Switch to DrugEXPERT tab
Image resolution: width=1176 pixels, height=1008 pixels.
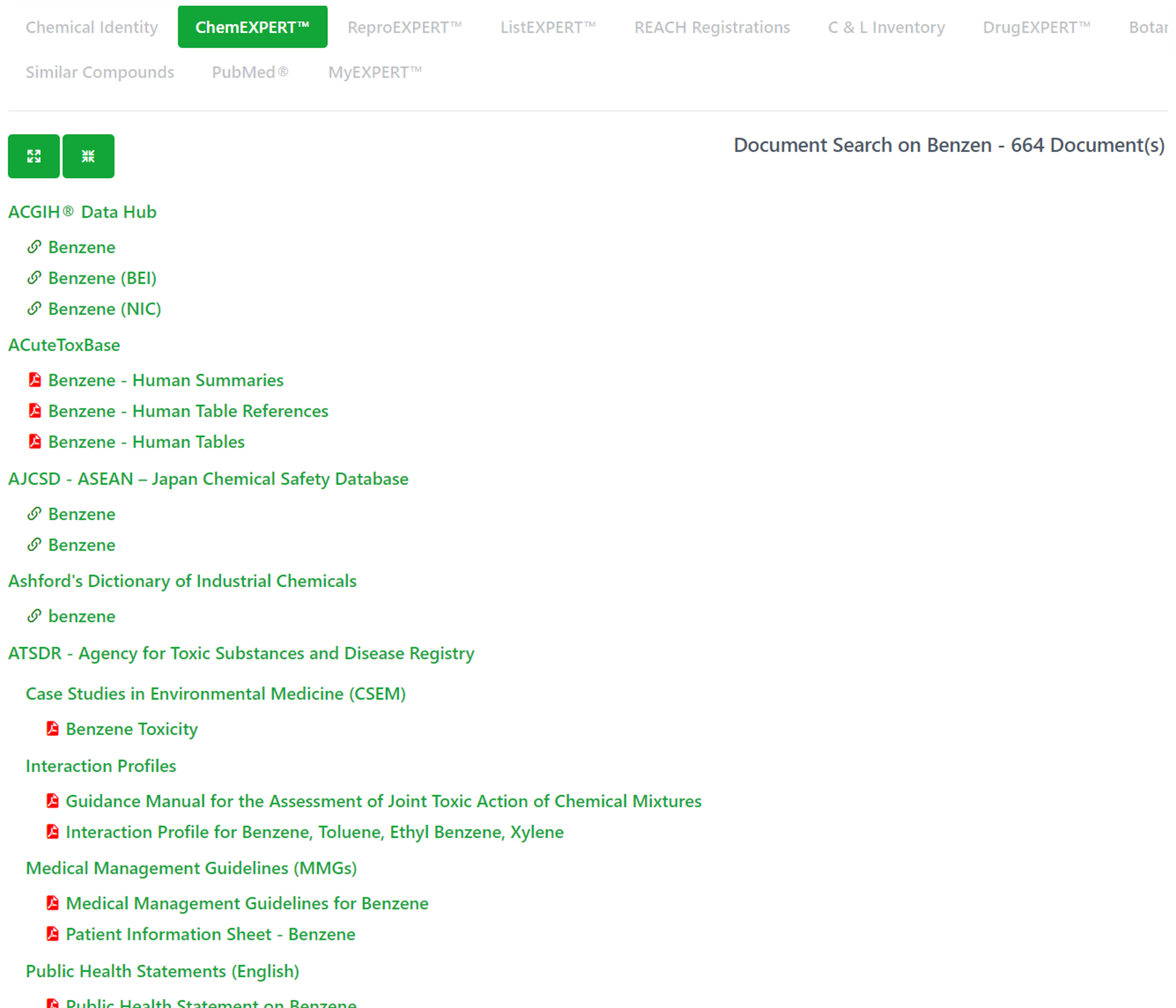[x=1037, y=27]
